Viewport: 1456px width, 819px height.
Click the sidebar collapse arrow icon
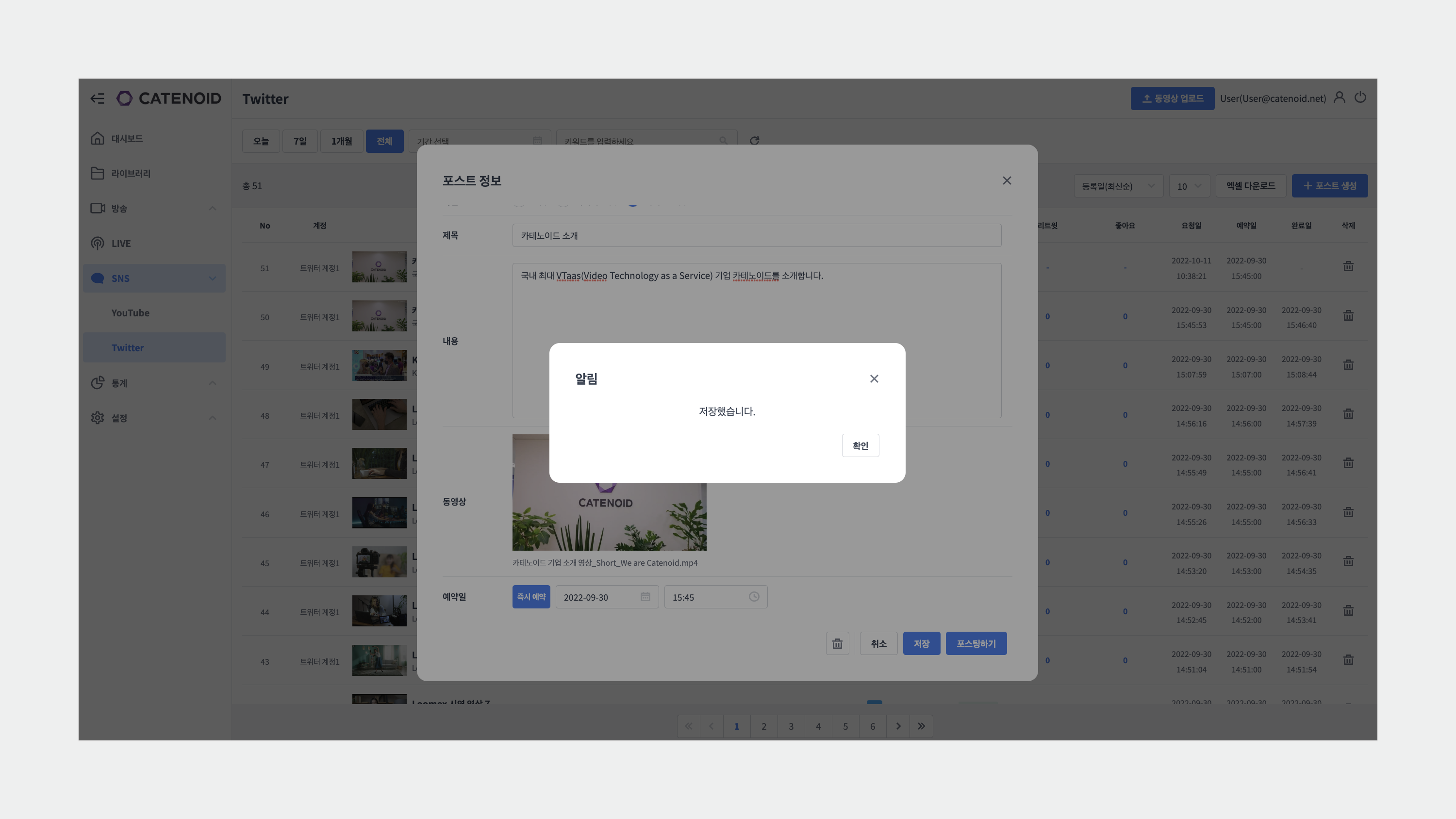pyautogui.click(x=97, y=98)
